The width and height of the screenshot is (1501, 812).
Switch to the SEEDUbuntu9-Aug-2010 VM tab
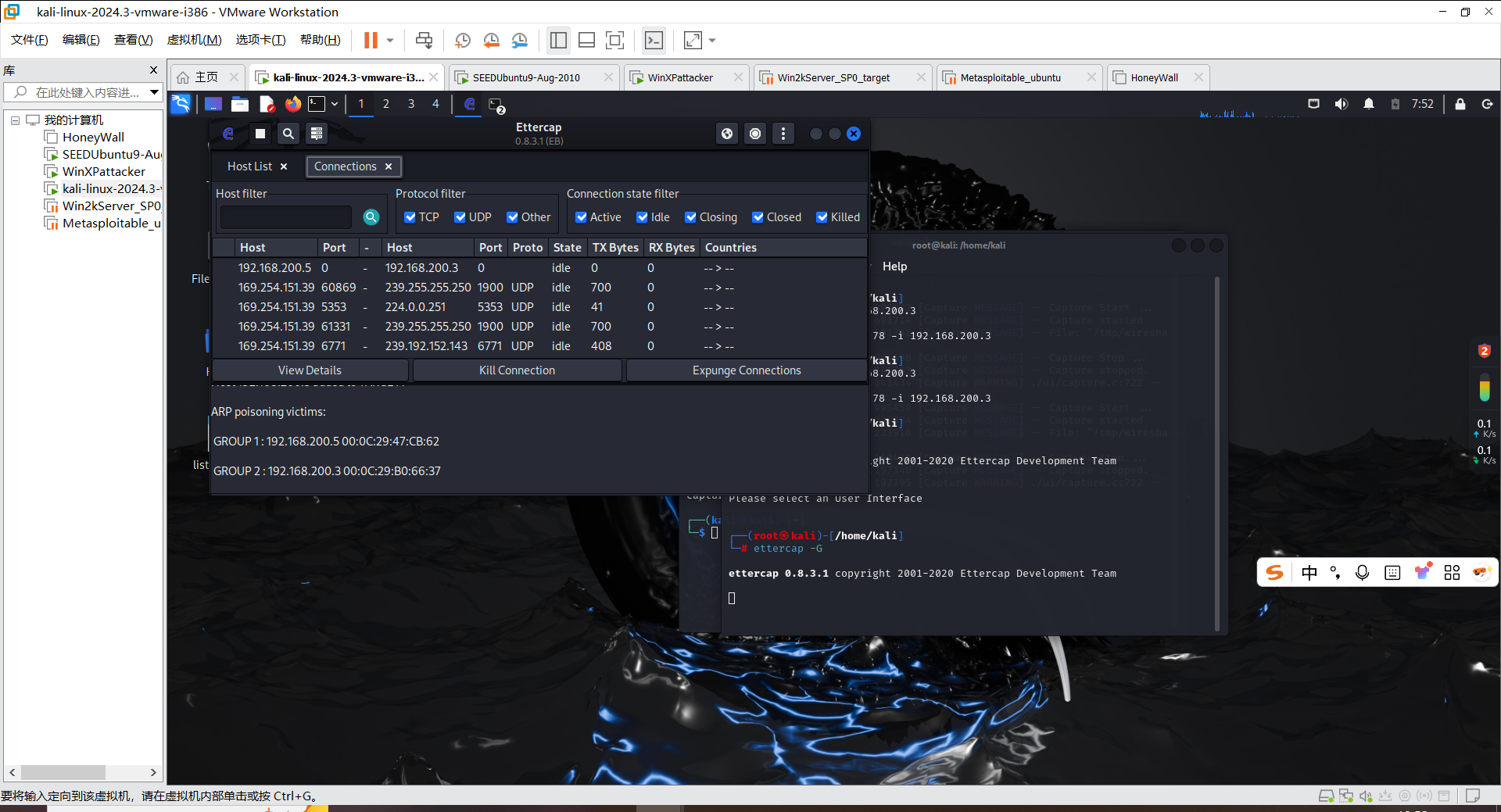533,77
